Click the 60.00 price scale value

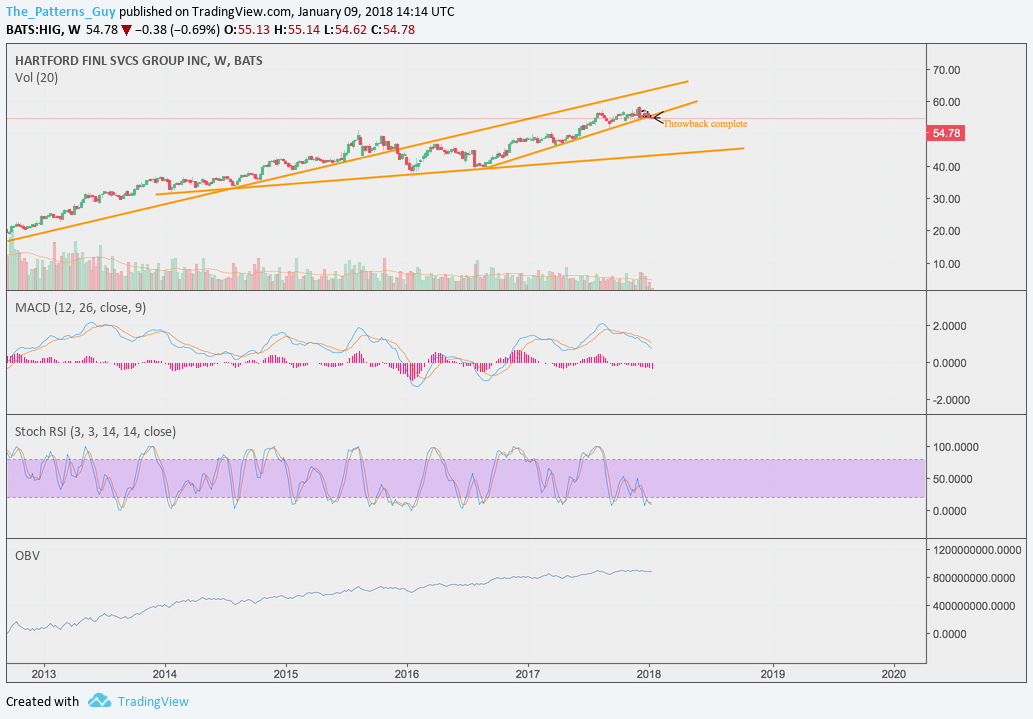pyautogui.click(x=946, y=102)
